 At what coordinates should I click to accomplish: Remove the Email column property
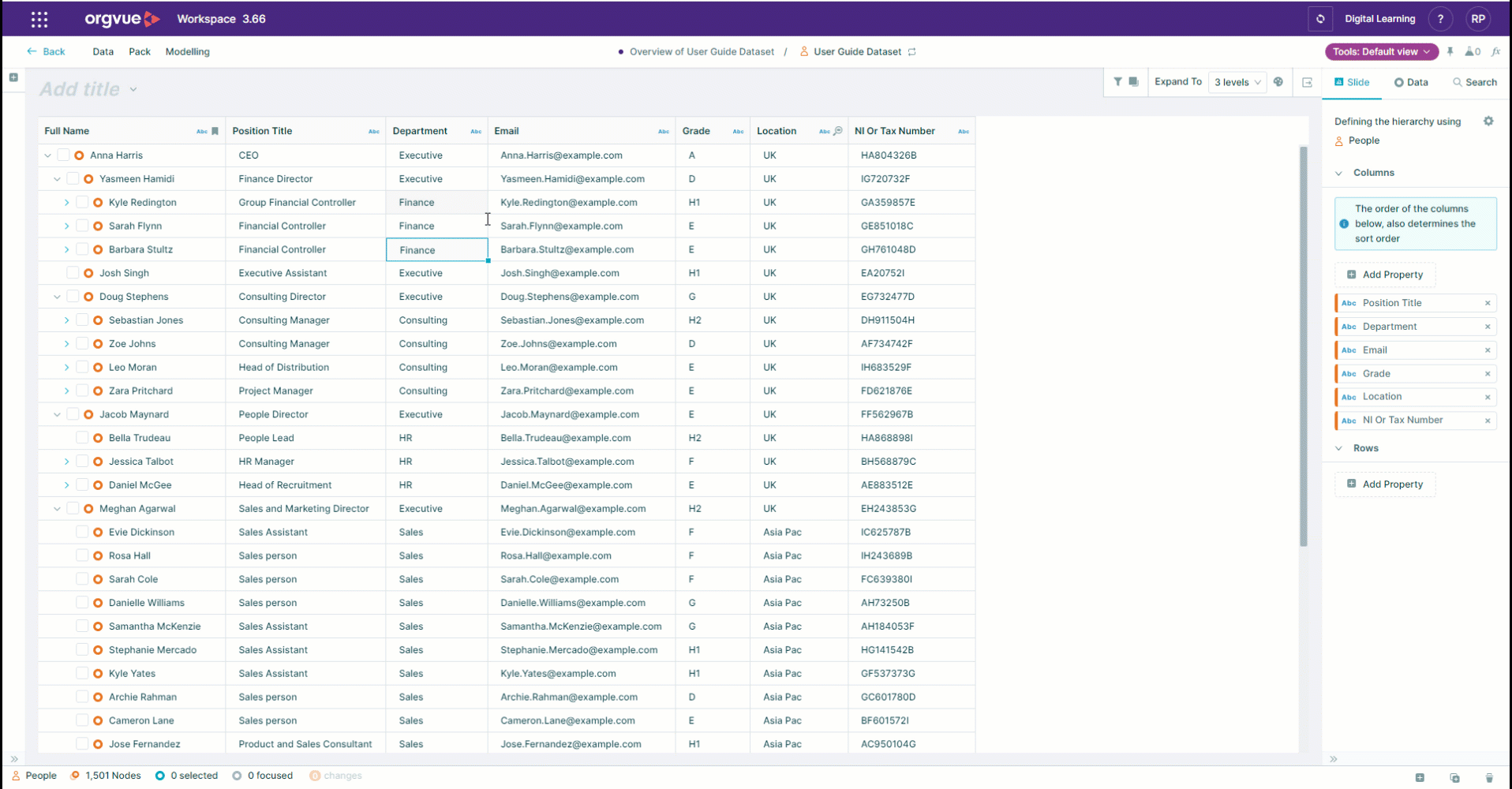point(1488,350)
